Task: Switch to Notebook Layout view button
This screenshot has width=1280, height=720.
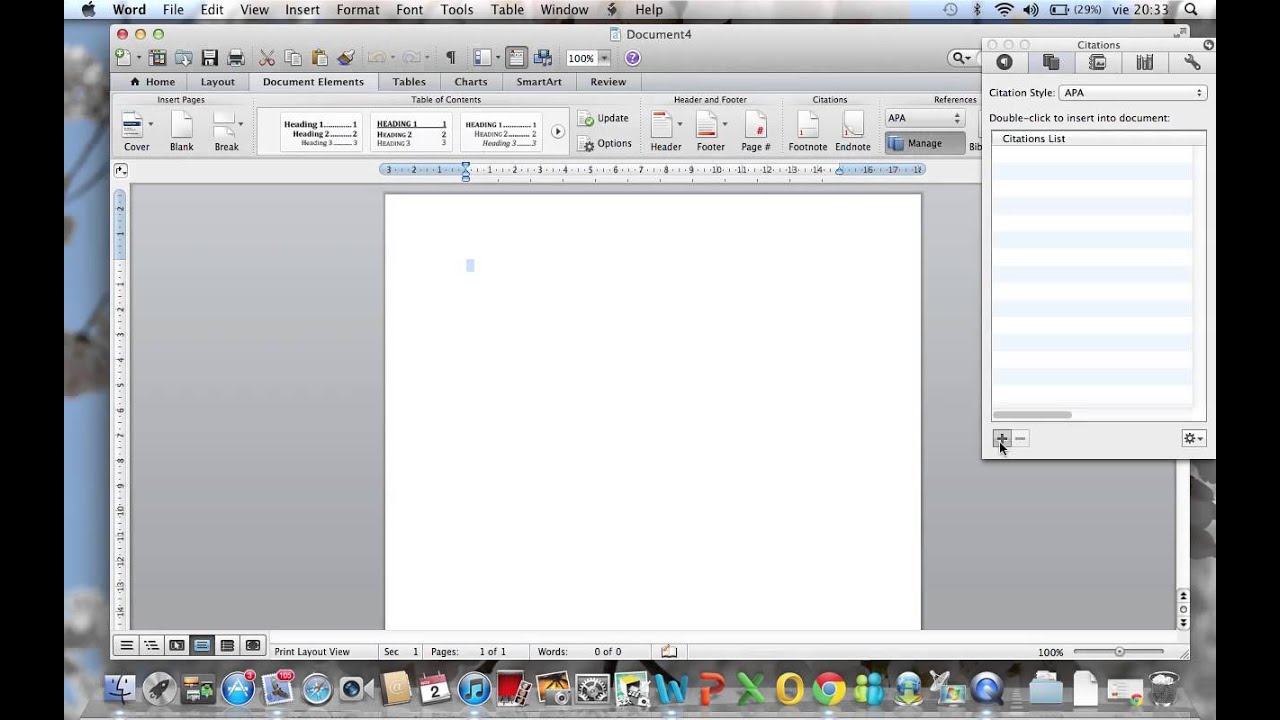Action: (227, 646)
